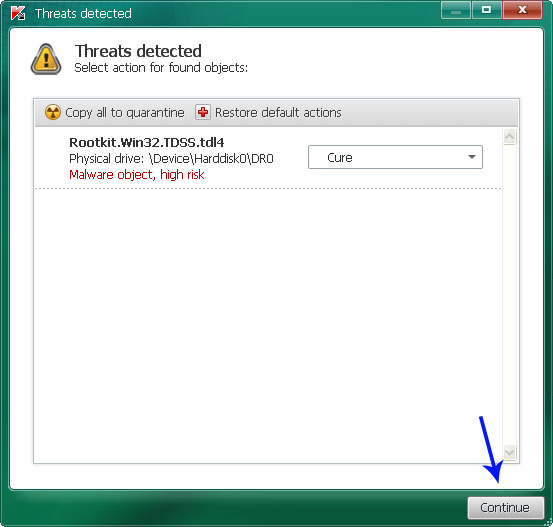Click the red cross Restore defaults icon
553x527 pixels.
pos(203,112)
